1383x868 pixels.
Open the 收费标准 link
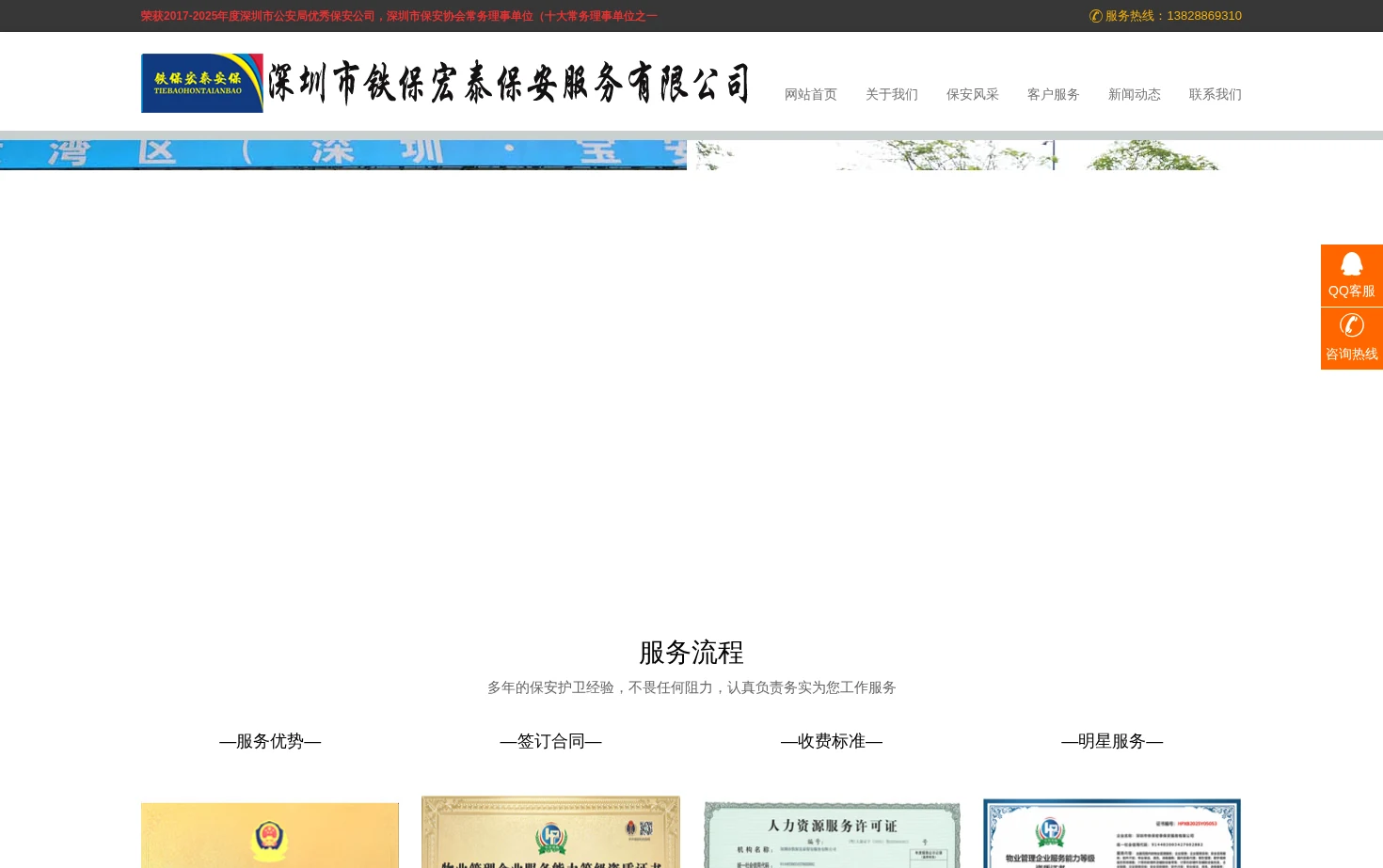pyautogui.click(x=832, y=741)
